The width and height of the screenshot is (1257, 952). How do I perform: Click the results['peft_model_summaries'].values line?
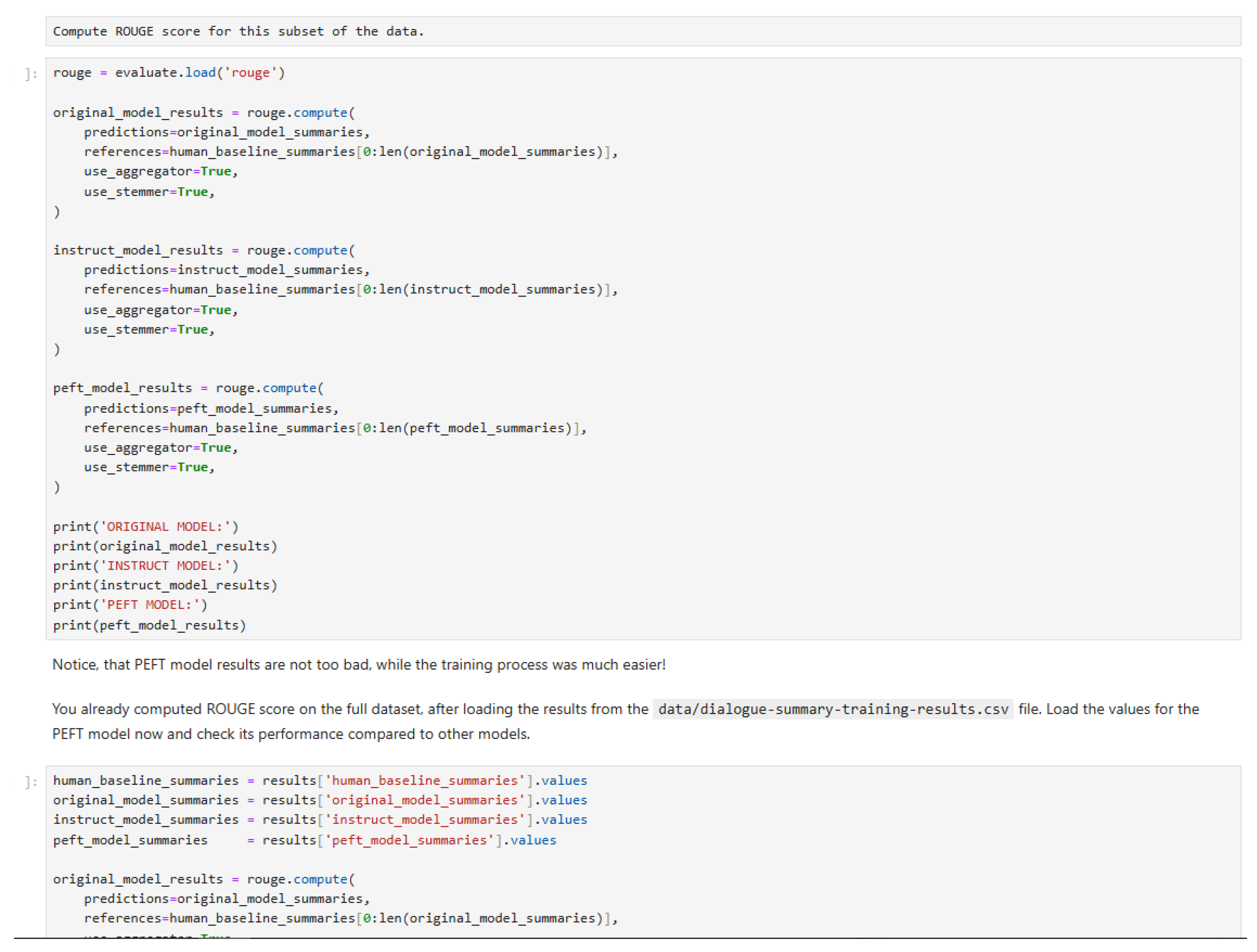[305, 840]
